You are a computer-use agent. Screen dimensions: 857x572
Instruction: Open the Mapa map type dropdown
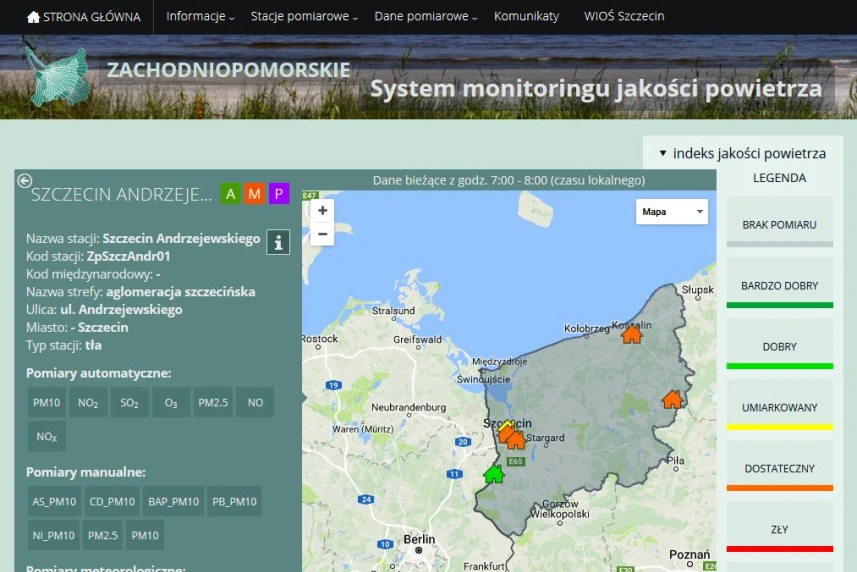pos(671,212)
